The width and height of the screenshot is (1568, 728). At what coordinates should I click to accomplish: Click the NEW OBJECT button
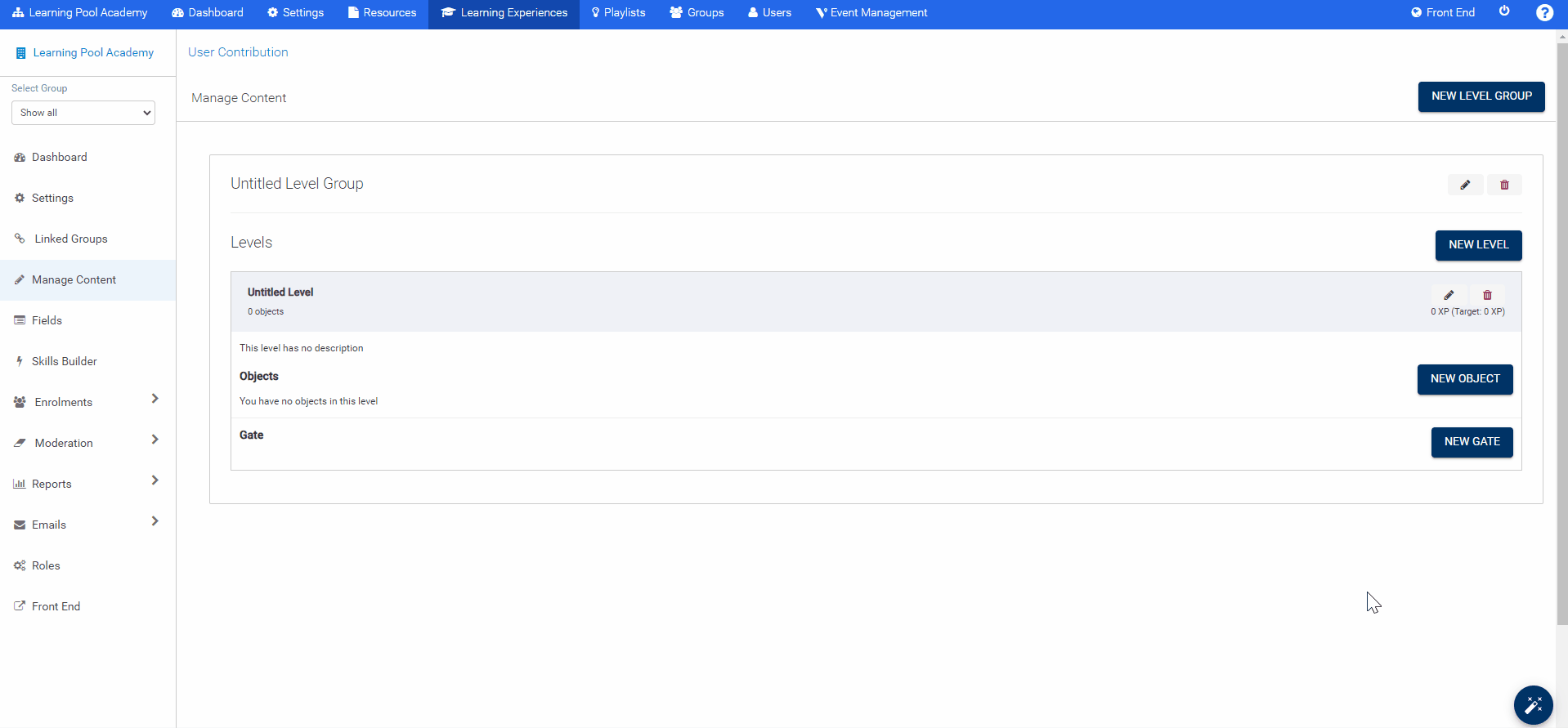(1464, 379)
